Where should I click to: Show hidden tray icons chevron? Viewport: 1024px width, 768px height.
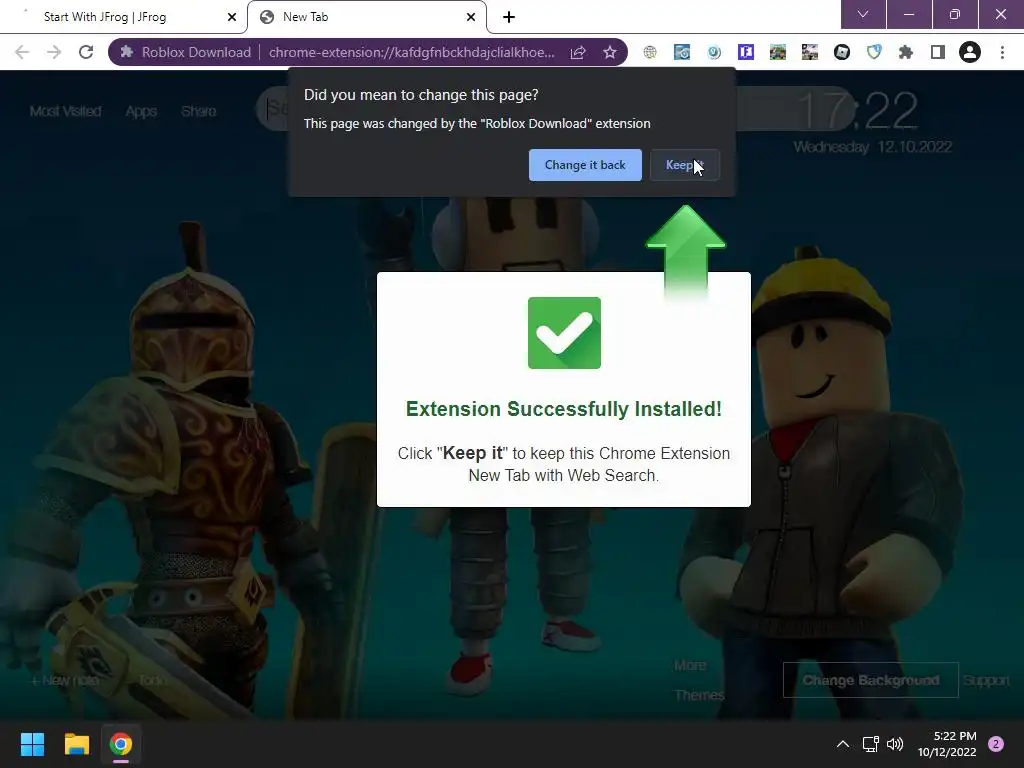[x=843, y=744]
